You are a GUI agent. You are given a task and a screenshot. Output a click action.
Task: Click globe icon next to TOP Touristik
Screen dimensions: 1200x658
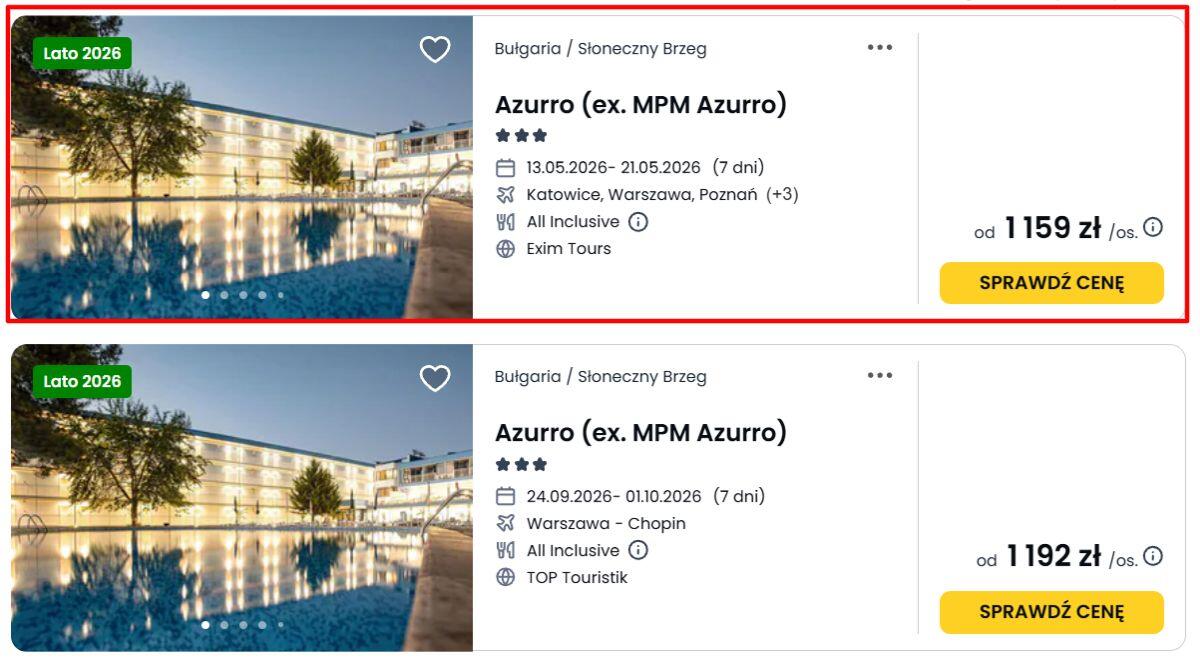click(x=506, y=577)
